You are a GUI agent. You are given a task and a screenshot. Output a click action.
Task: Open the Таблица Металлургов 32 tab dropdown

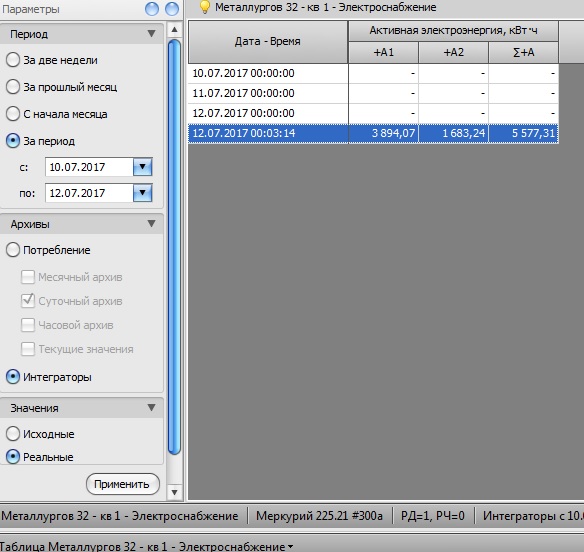tap(290, 547)
